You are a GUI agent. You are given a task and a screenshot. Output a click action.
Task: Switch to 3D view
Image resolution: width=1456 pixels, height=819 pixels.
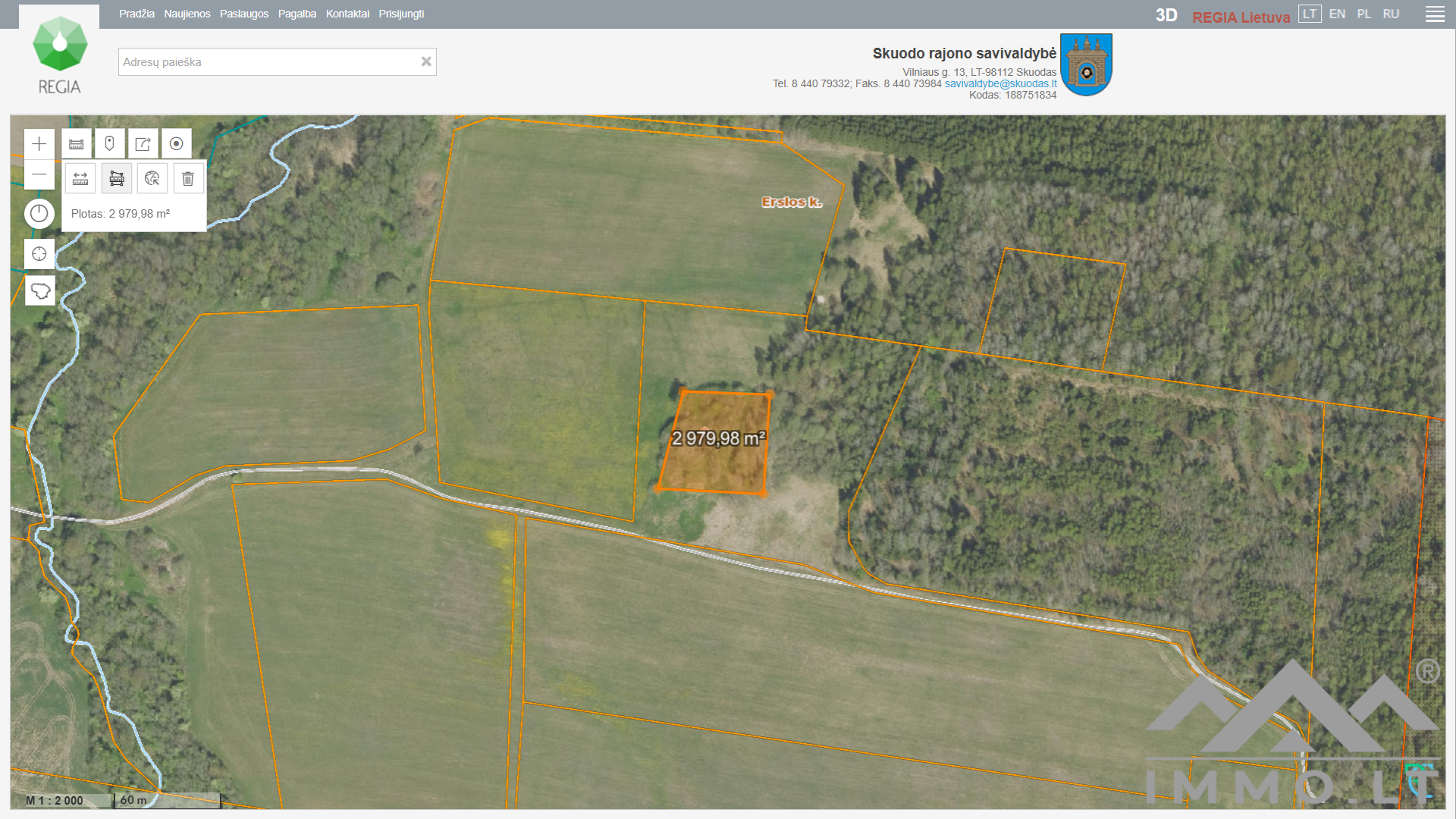pyautogui.click(x=1166, y=15)
